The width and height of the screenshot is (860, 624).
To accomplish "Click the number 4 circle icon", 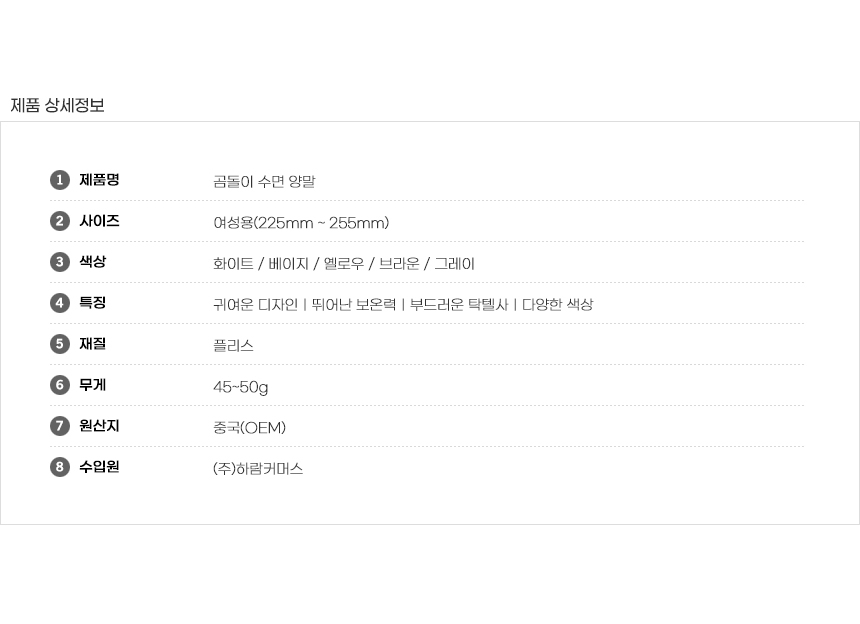I will pos(60,303).
